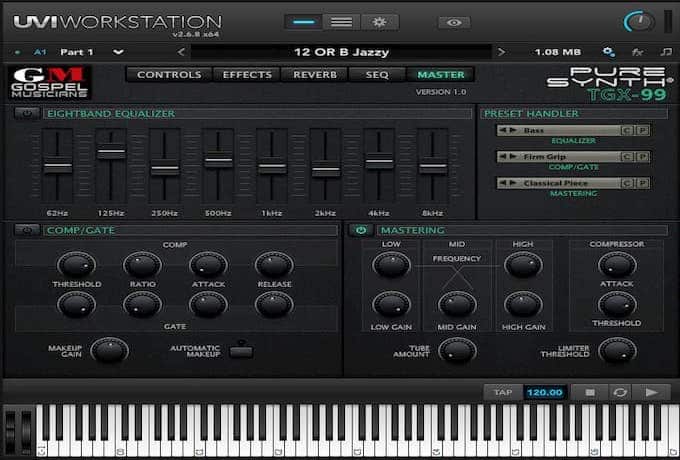This screenshot has width=680, height=460.
Task: Click the Comp Attack knob
Action: point(208,264)
